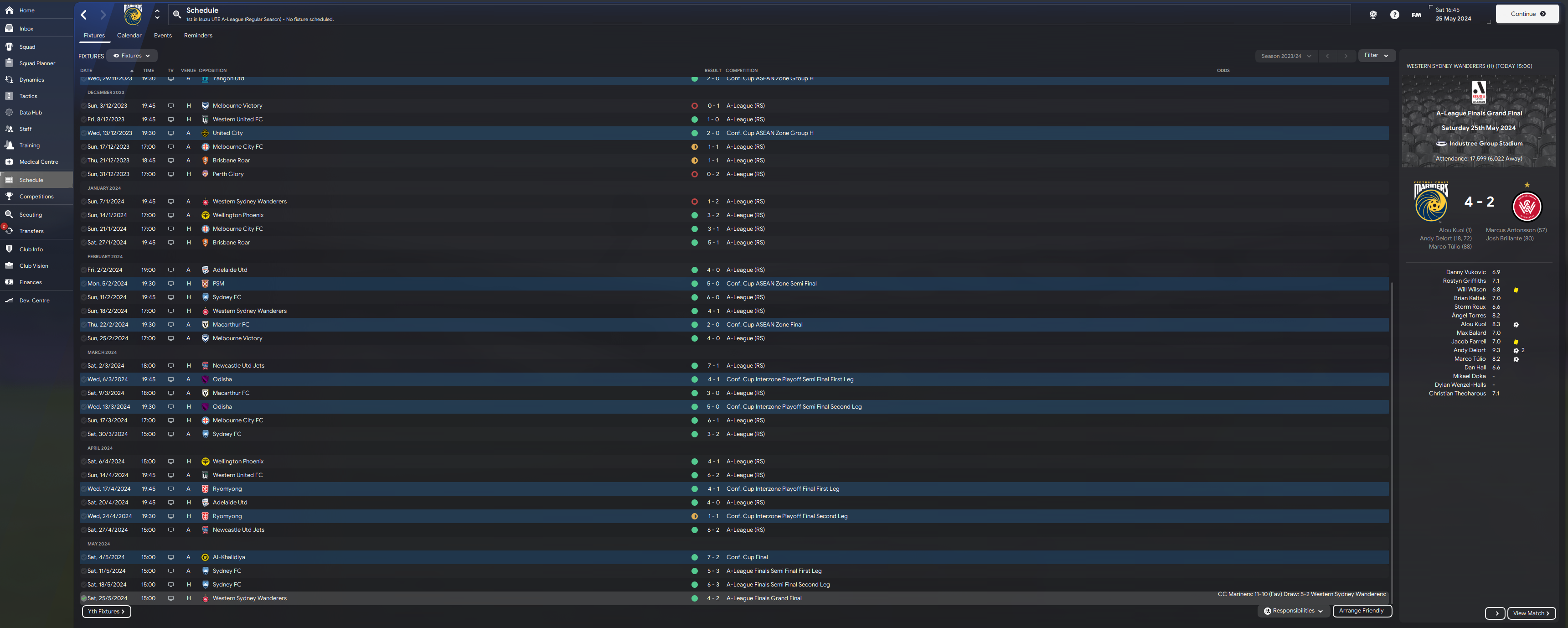Screen dimensions: 1568x628
Task: Open the Data Hub icon
Action: click(x=9, y=113)
